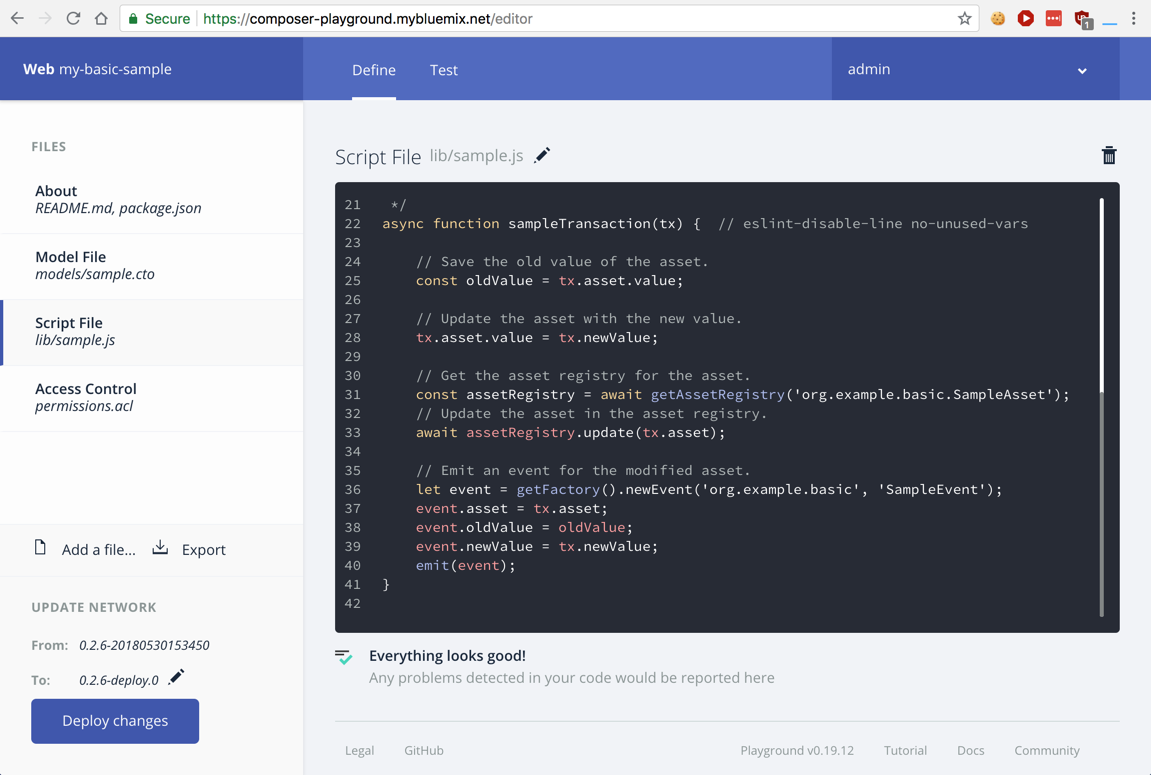Screen dimensions: 1151x775
Task: Open the Docs footer link
Action: pyautogui.click(x=970, y=750)
